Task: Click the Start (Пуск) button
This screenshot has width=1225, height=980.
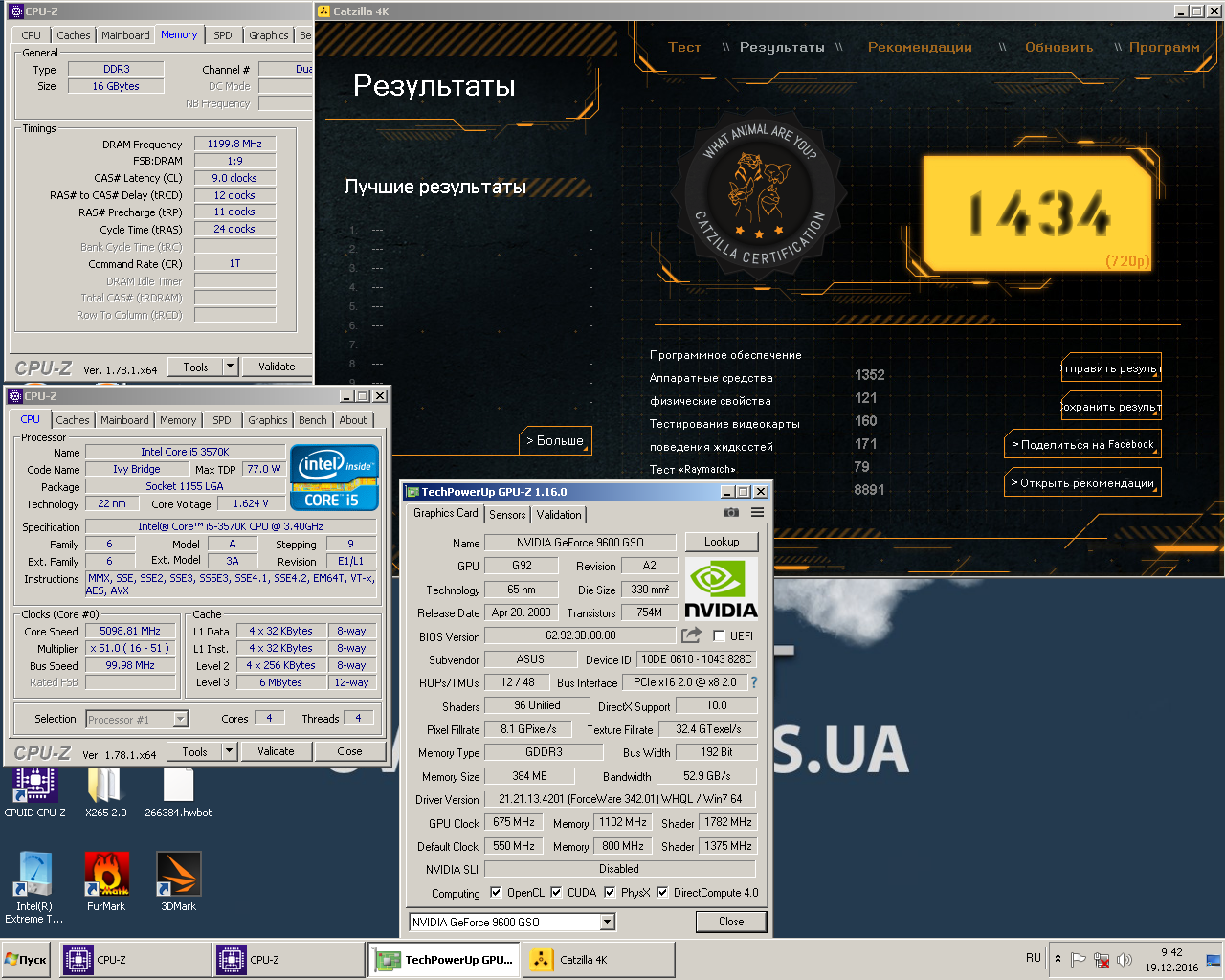Action: 26,960
